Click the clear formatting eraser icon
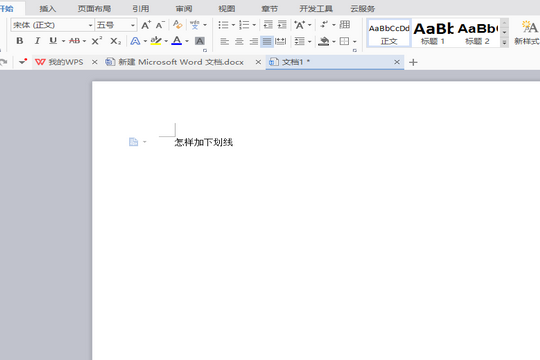Viewport: 540px width, 360px height. click(178, 24)
